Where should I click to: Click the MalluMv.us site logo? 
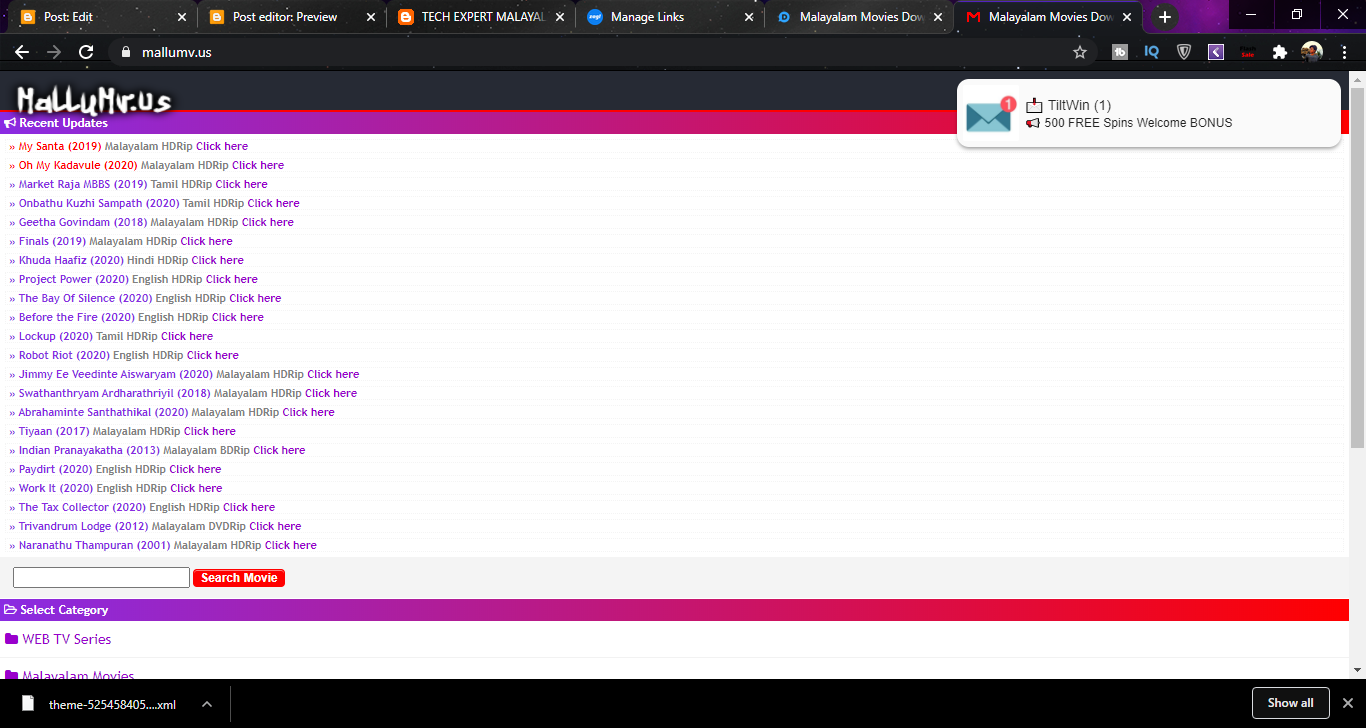[94, 99]
